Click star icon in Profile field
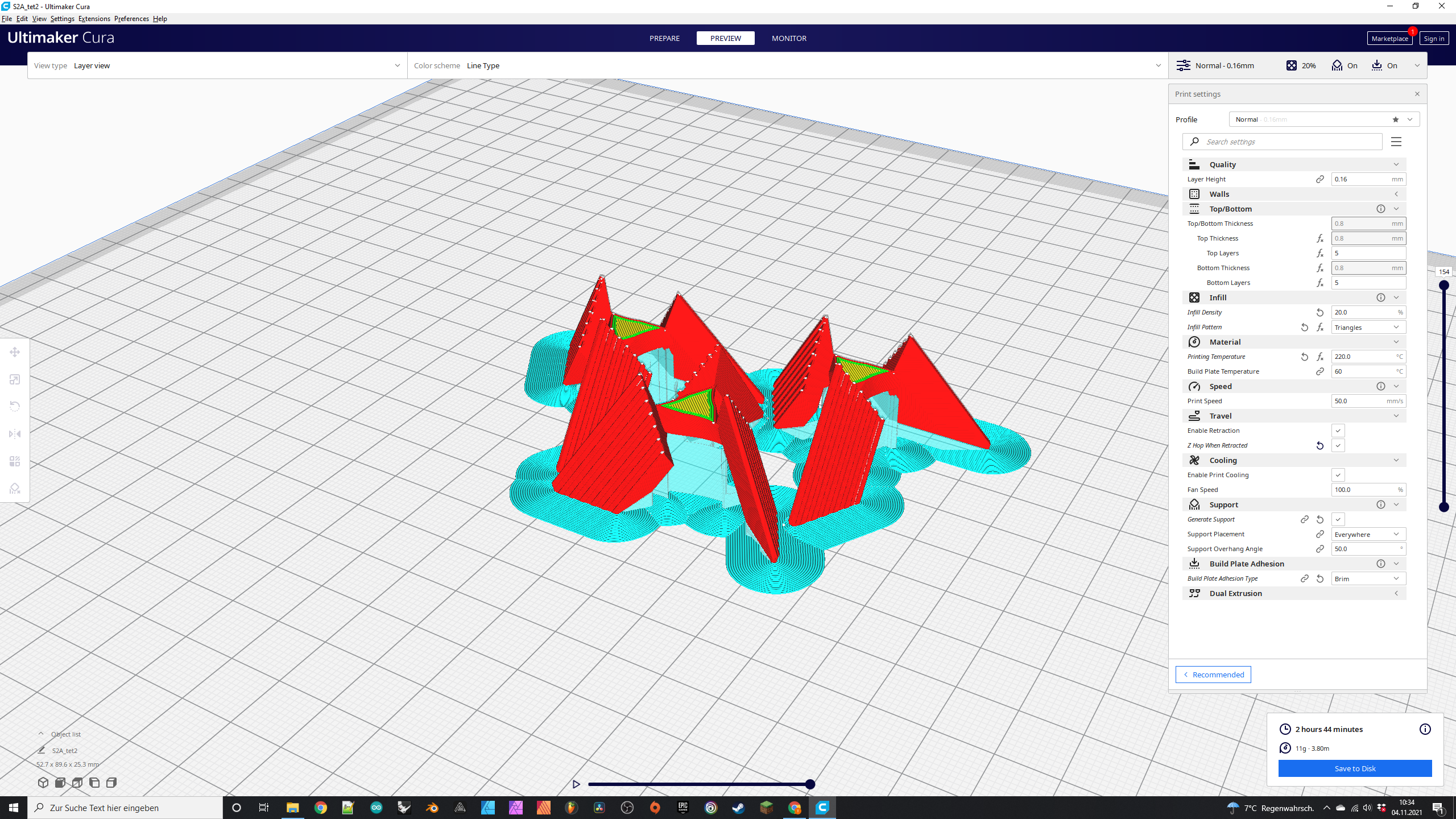Image resolution: width=1456 pixels, height=819 pixels. coord(1396,119)
